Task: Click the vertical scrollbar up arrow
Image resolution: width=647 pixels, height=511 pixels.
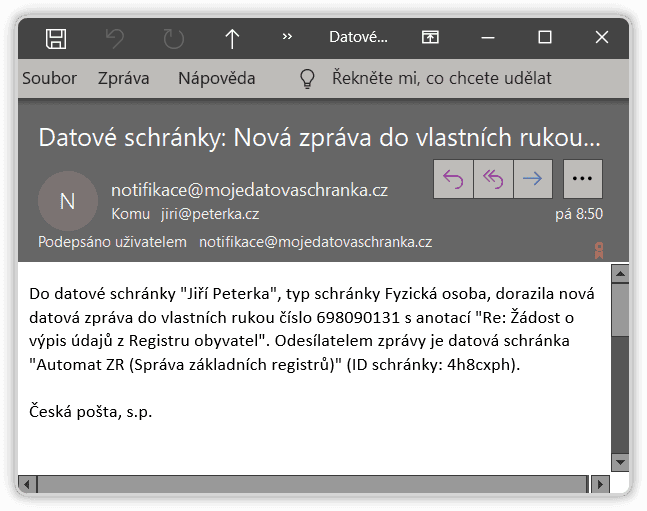Action: pos(620,274)
